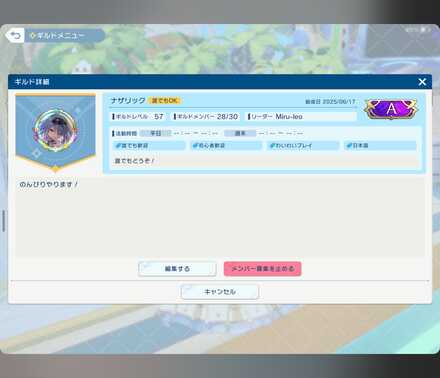Click the purple rank A badge
The height and width of the screenshot is (378, 440).
point(391,109)
